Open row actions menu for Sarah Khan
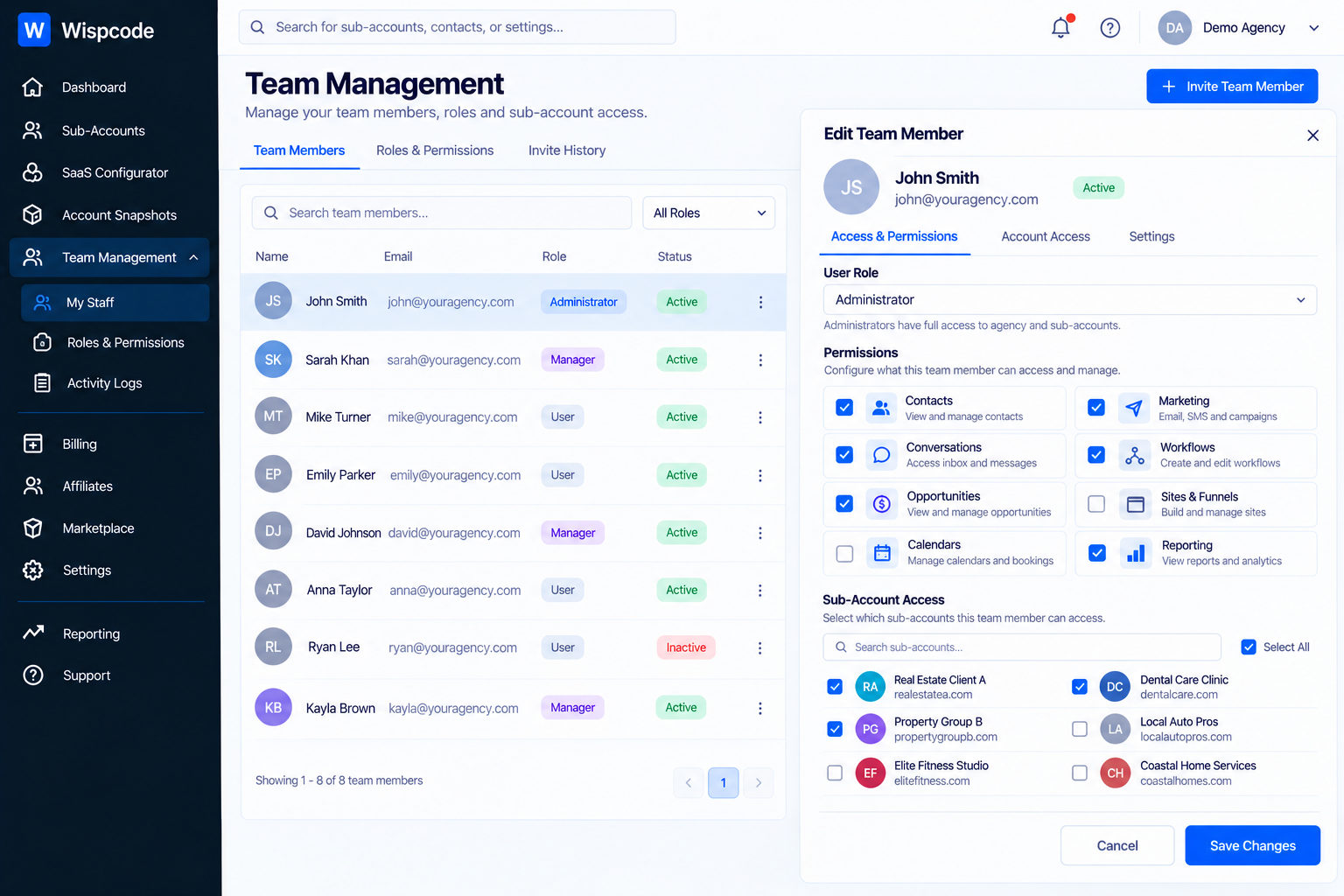 tap(760, 360)
